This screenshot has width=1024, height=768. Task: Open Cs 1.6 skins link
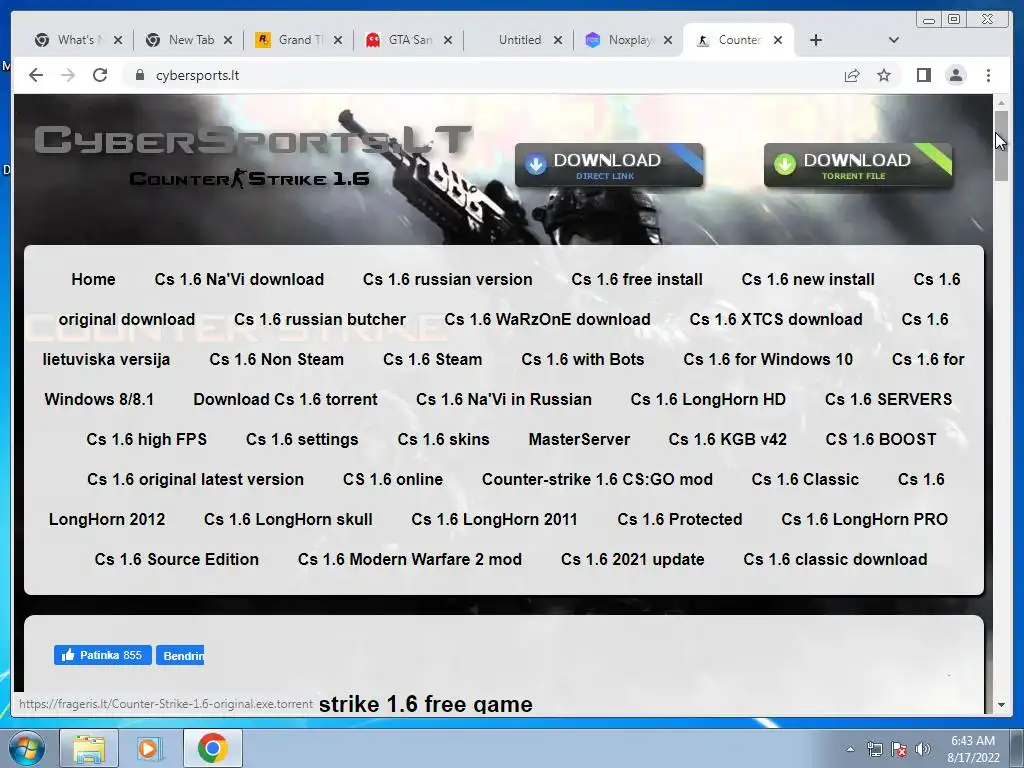[443, 440]
